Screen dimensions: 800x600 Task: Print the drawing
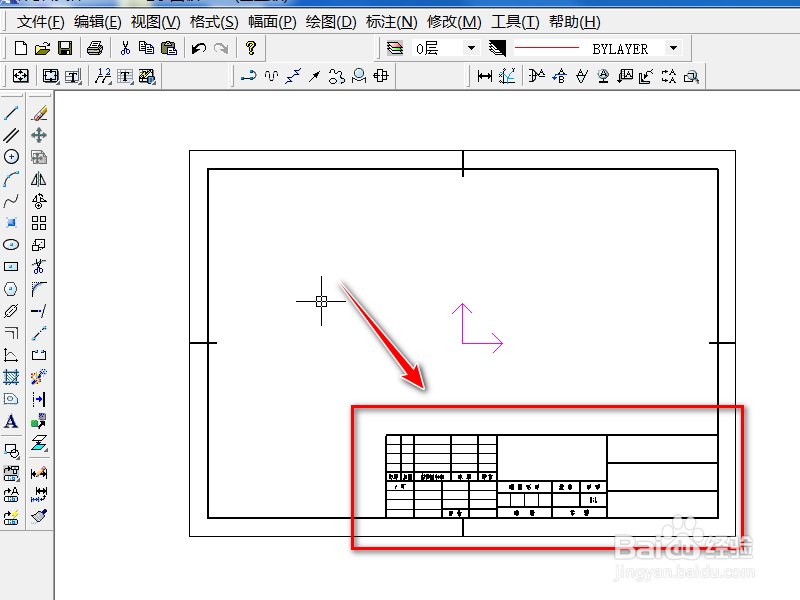[95, 48]
